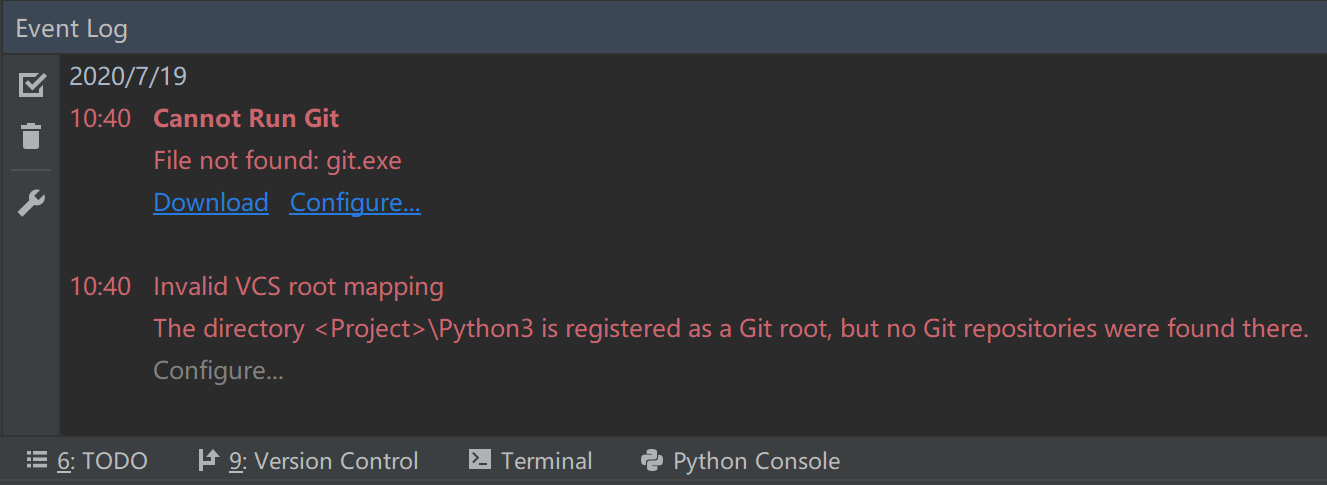Click the Terminal prompt icon
The image size is (1327, 485).
(x=480, y=460)
